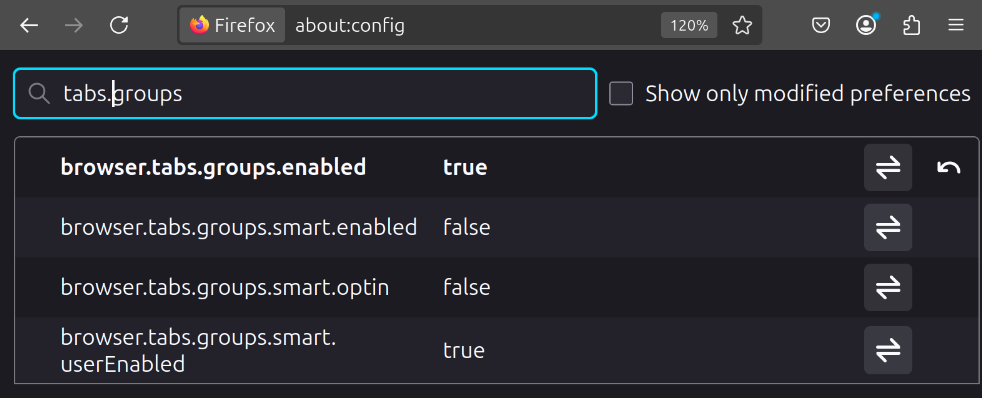Reset browser.tabs.groups.enabled with the undo arrow
Viewport: 982px width, 398px height.
(x=948, y=167)
